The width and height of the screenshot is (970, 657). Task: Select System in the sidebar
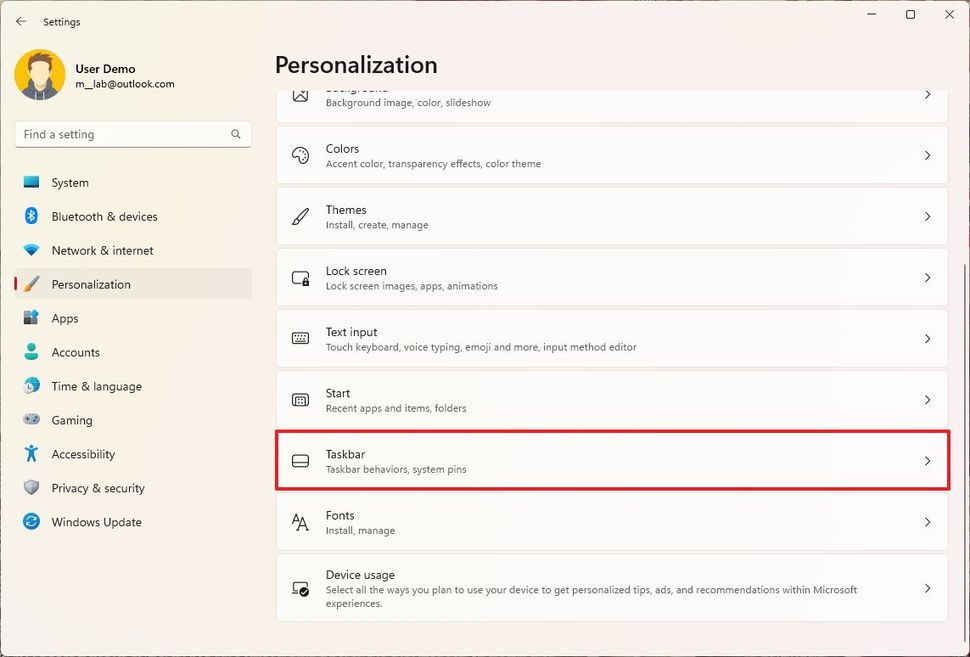click(70, 183)
